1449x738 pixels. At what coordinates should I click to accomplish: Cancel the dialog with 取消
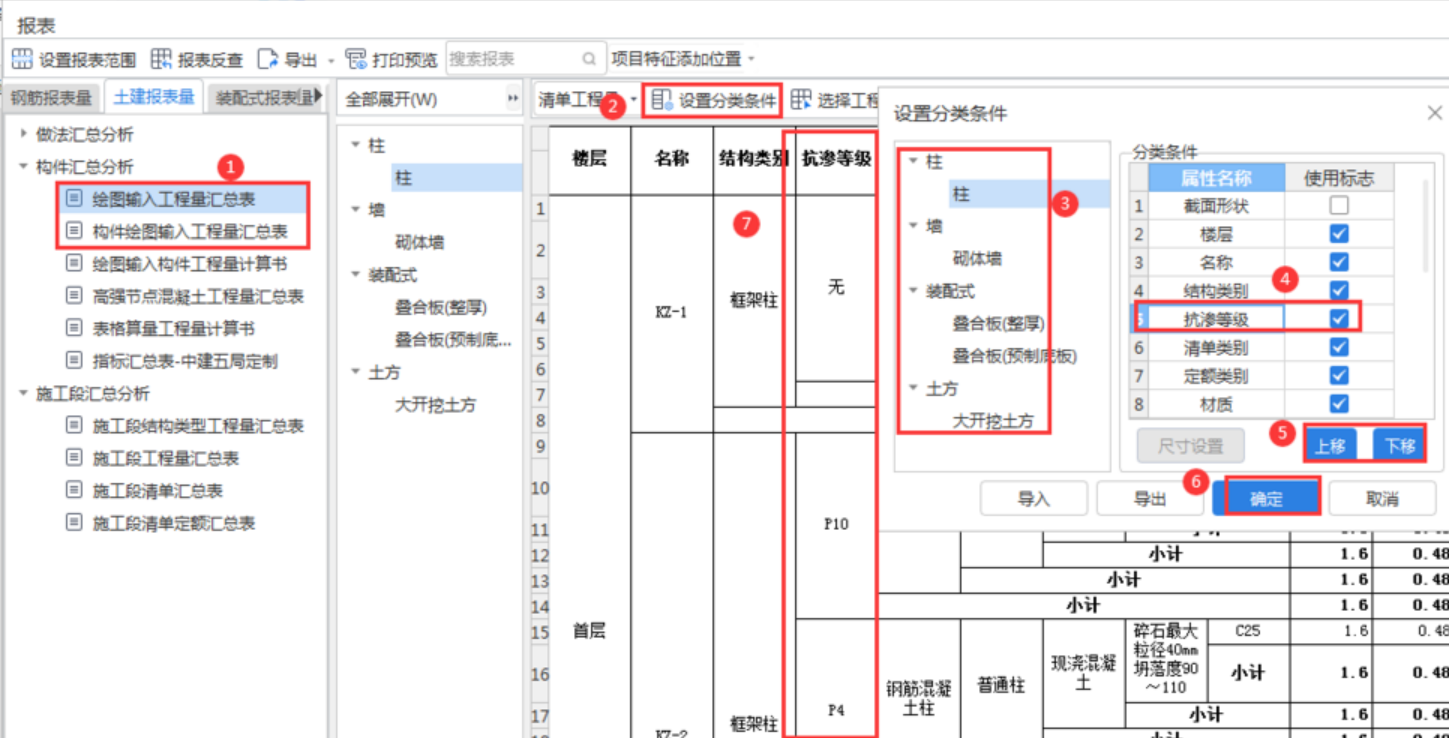coord(1382,499)
